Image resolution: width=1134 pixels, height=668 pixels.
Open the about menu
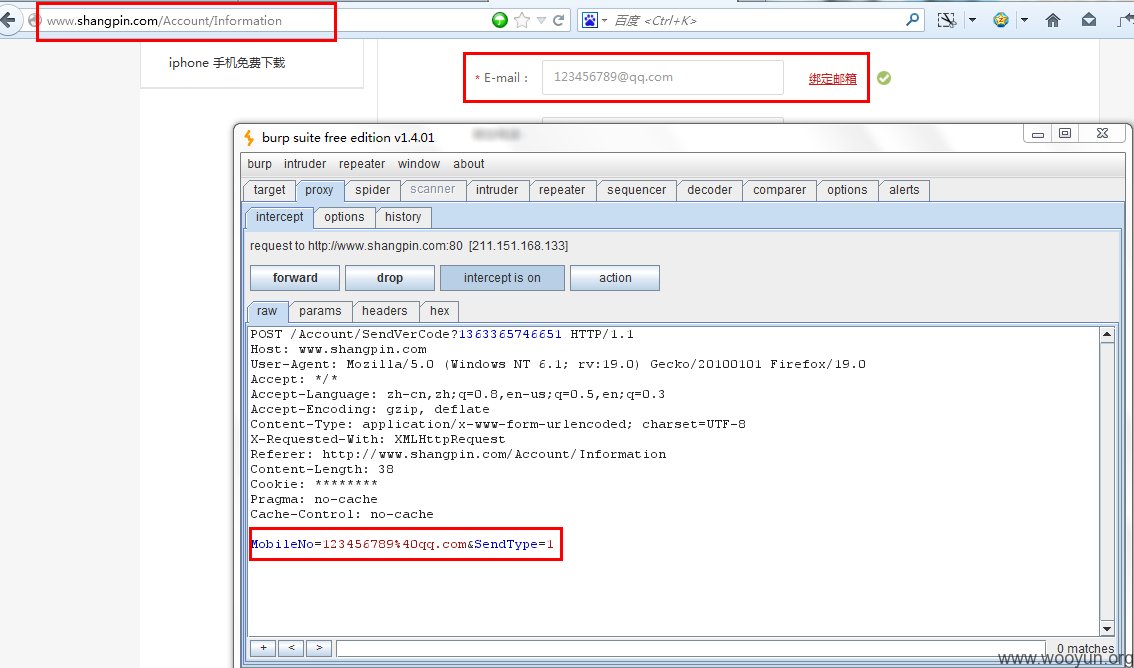pos(469,164)
